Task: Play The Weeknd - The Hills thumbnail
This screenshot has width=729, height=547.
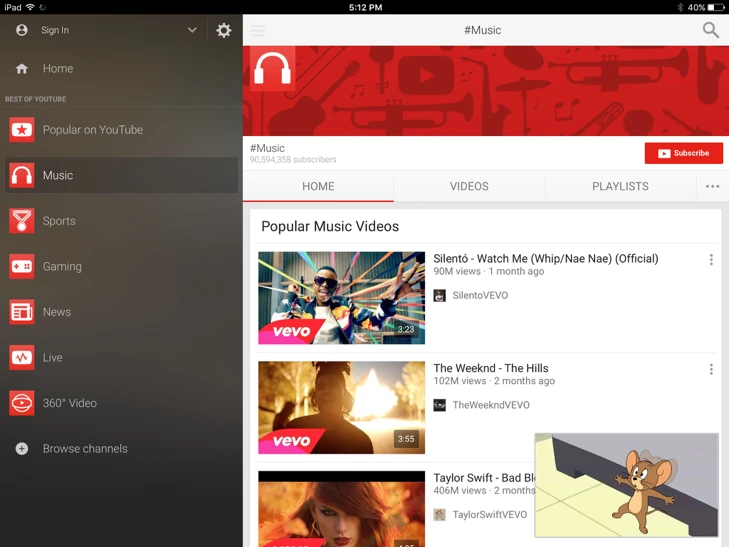Action: pos(341,408)
